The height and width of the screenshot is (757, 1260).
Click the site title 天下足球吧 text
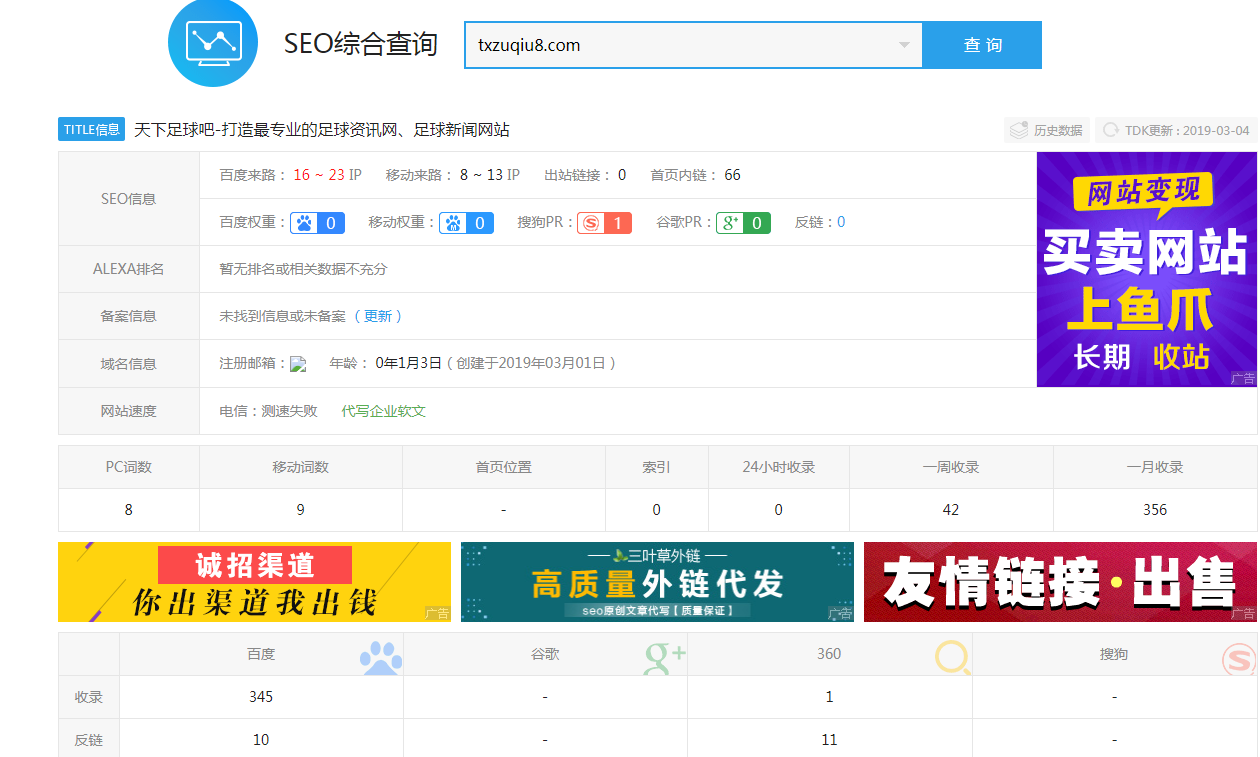tap(322, 130)
